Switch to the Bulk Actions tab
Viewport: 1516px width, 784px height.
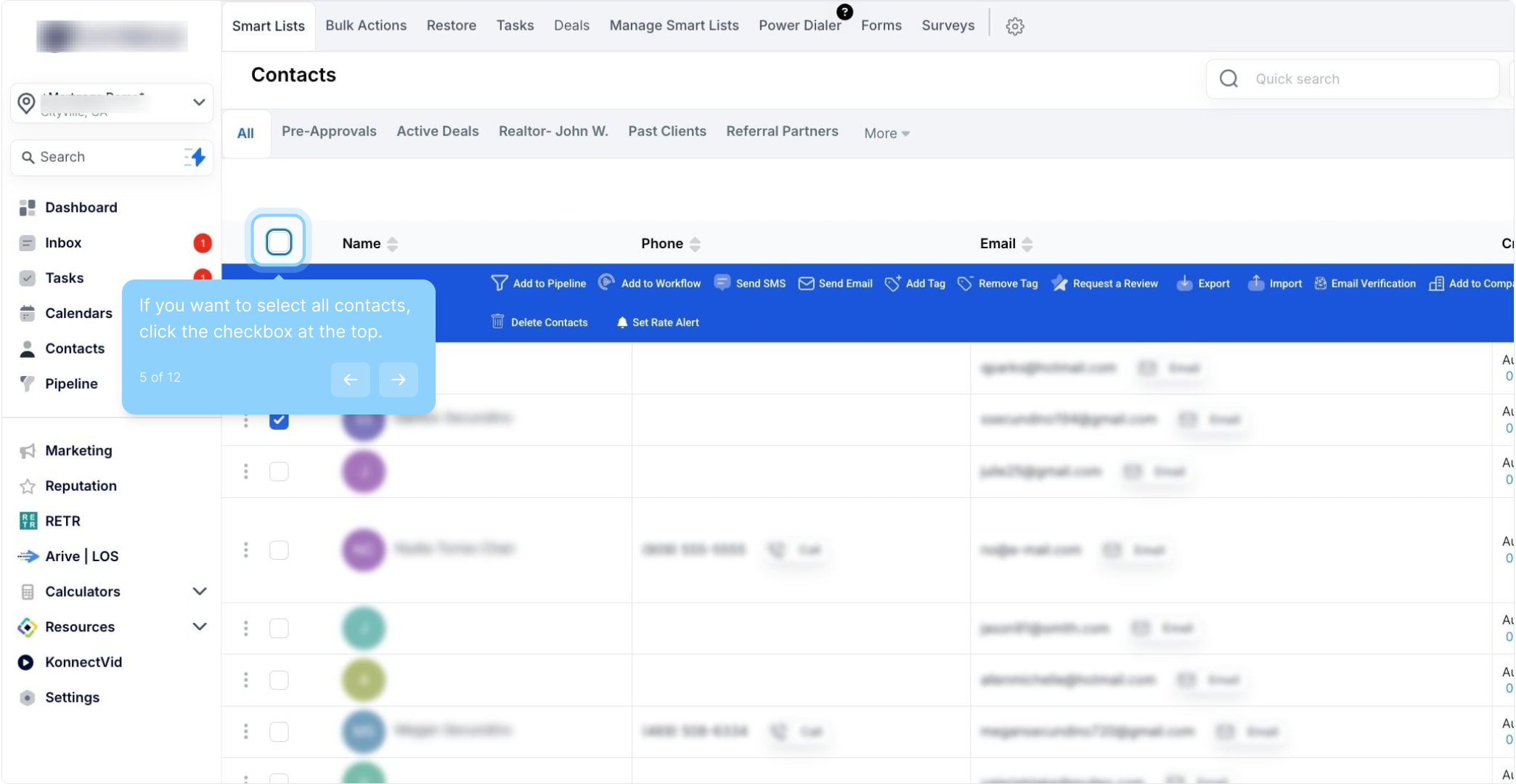click(x=366, y=25)
